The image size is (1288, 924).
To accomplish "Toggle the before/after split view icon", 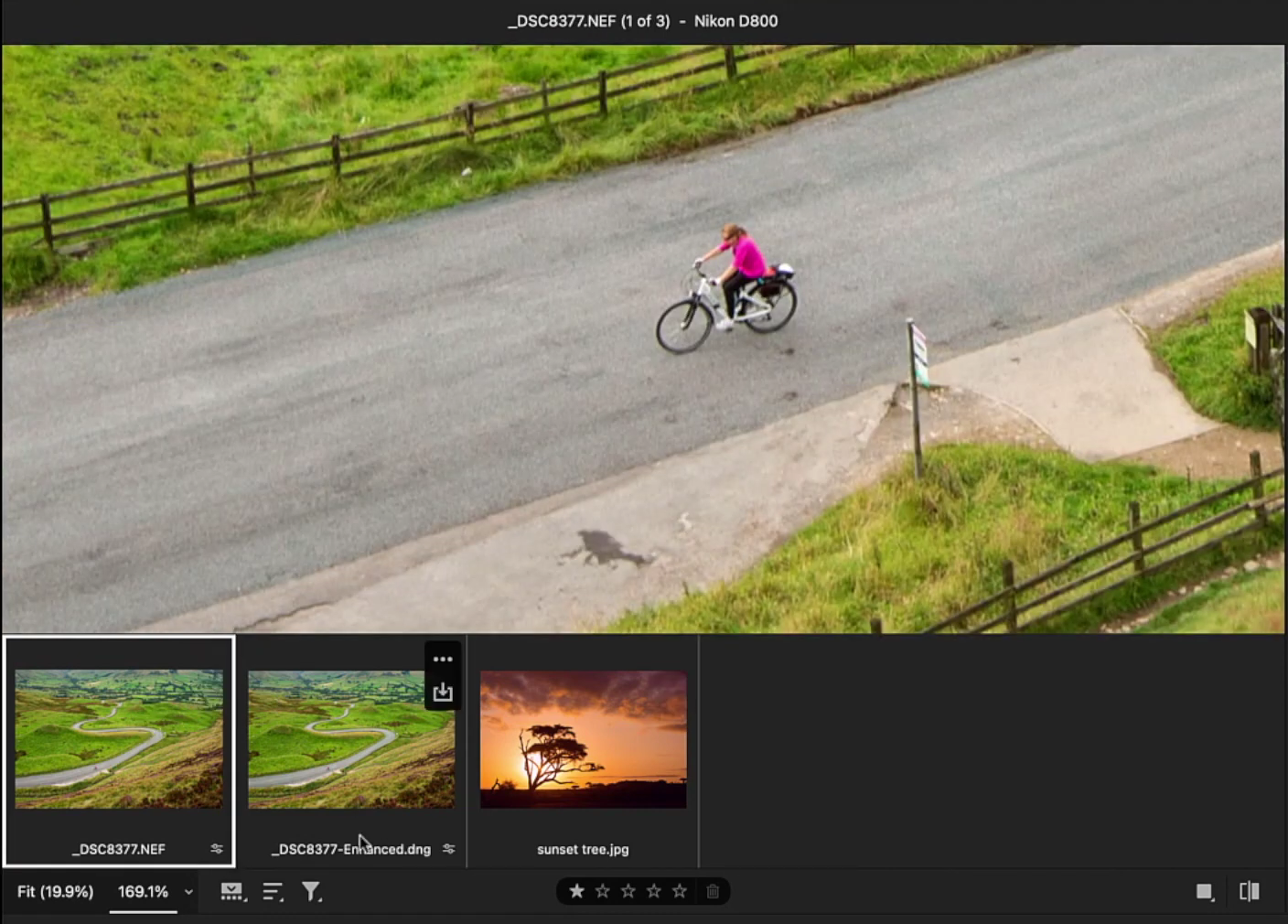I will [1249, 892].
